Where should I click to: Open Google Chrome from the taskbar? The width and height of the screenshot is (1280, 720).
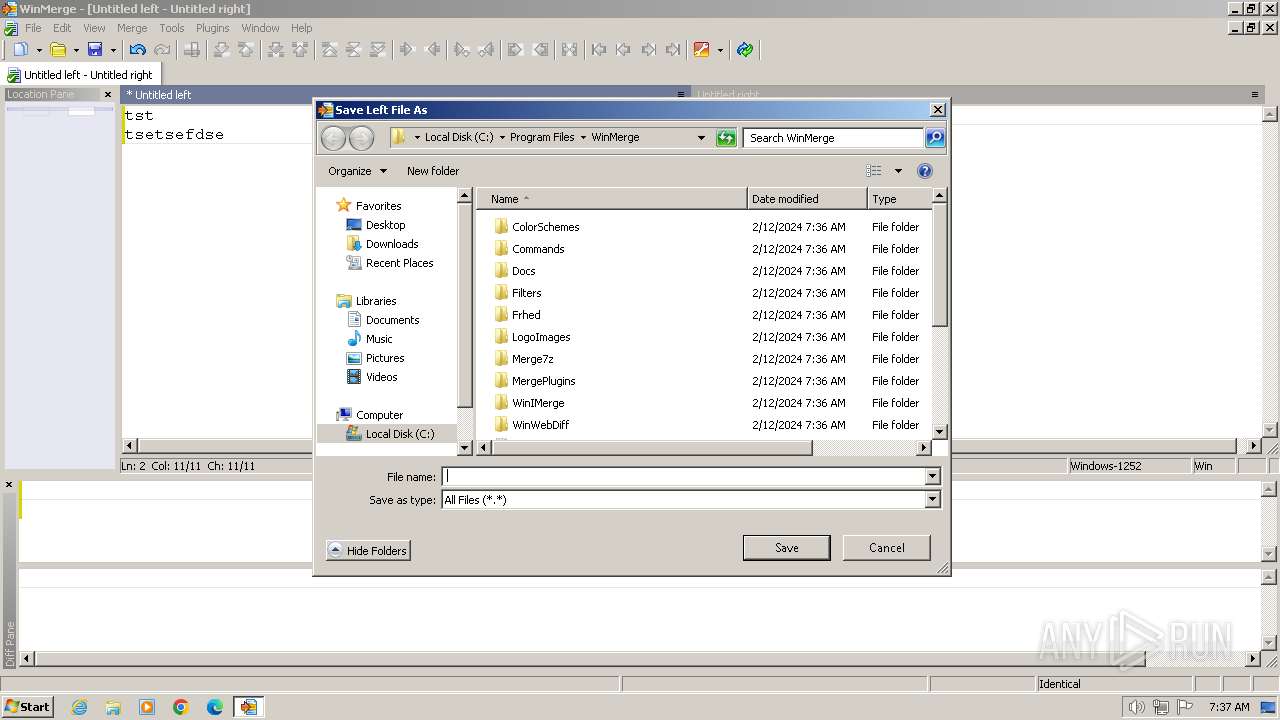pos(181,707)
